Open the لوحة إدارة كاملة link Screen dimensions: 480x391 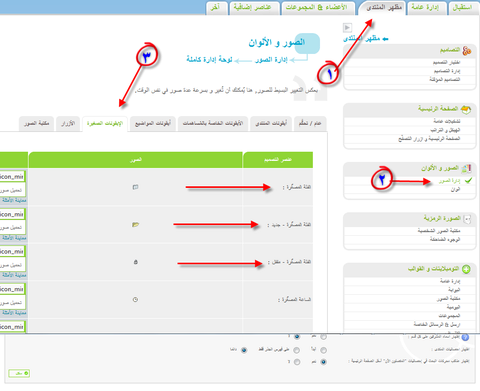[x=209, y=60]
